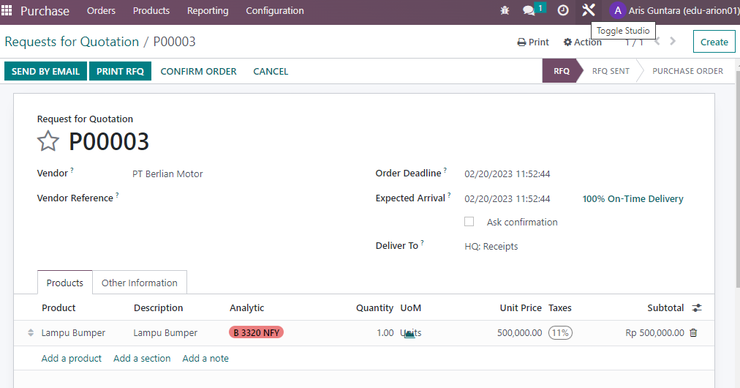
Task: Open the conversations chat icon
Action: (x=529, y=10)
